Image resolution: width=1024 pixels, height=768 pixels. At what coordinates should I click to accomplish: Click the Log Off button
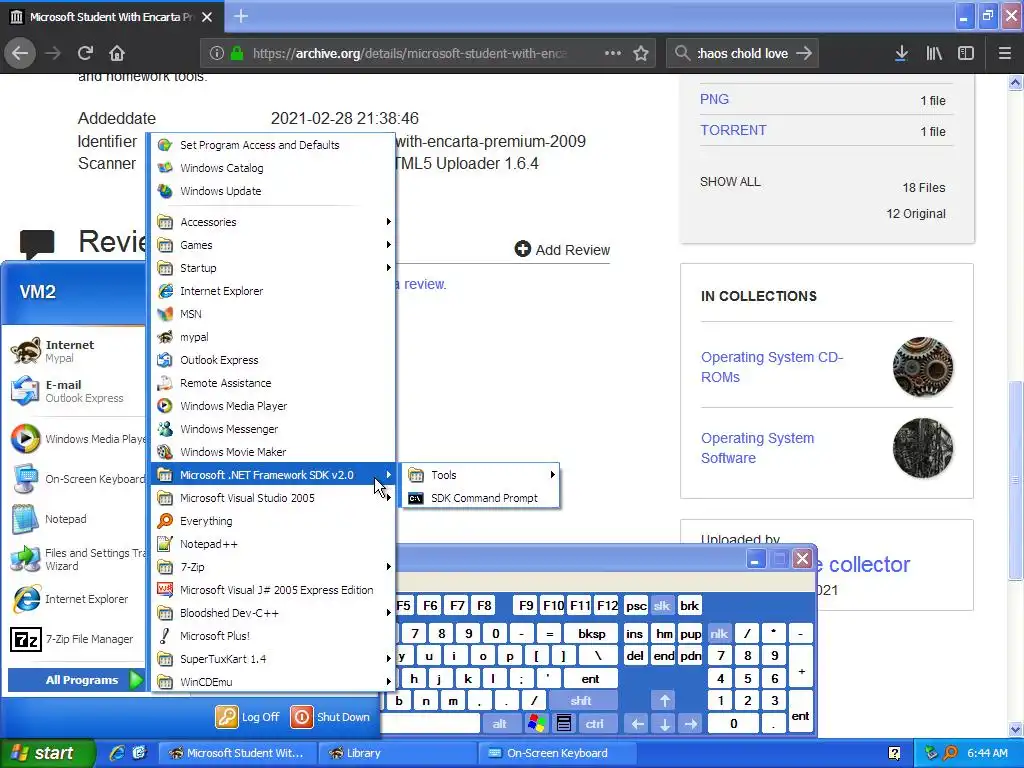coord(248,716)
